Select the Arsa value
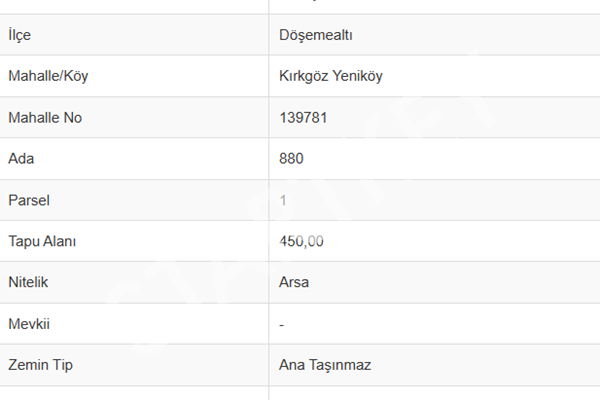The image size is (600, 400). [x=294, y=282]
